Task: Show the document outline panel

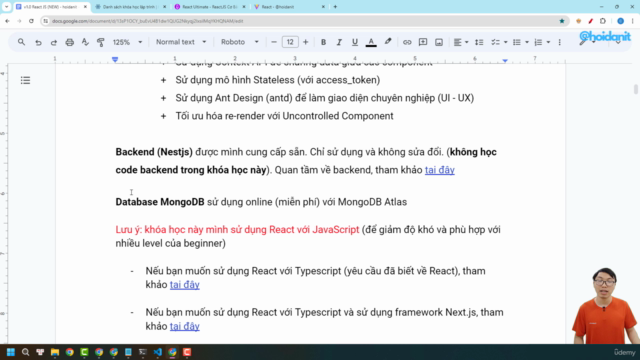Action: click(25, 80)
